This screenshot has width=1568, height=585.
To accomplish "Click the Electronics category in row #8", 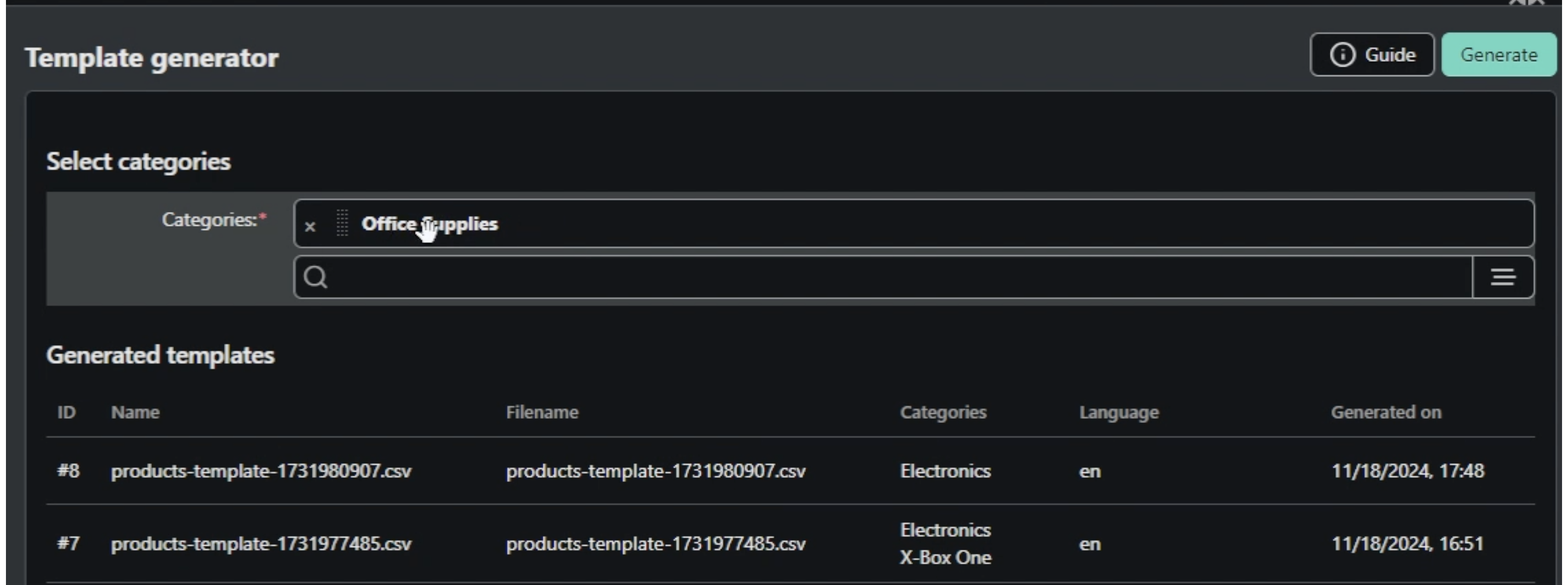I will point(945,471).
